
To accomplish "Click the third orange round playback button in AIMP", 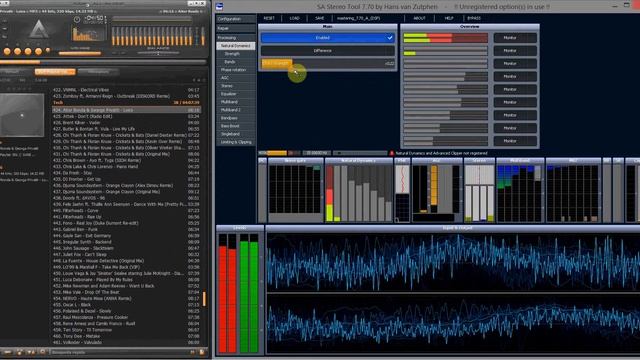I will [x=28, y=51].
